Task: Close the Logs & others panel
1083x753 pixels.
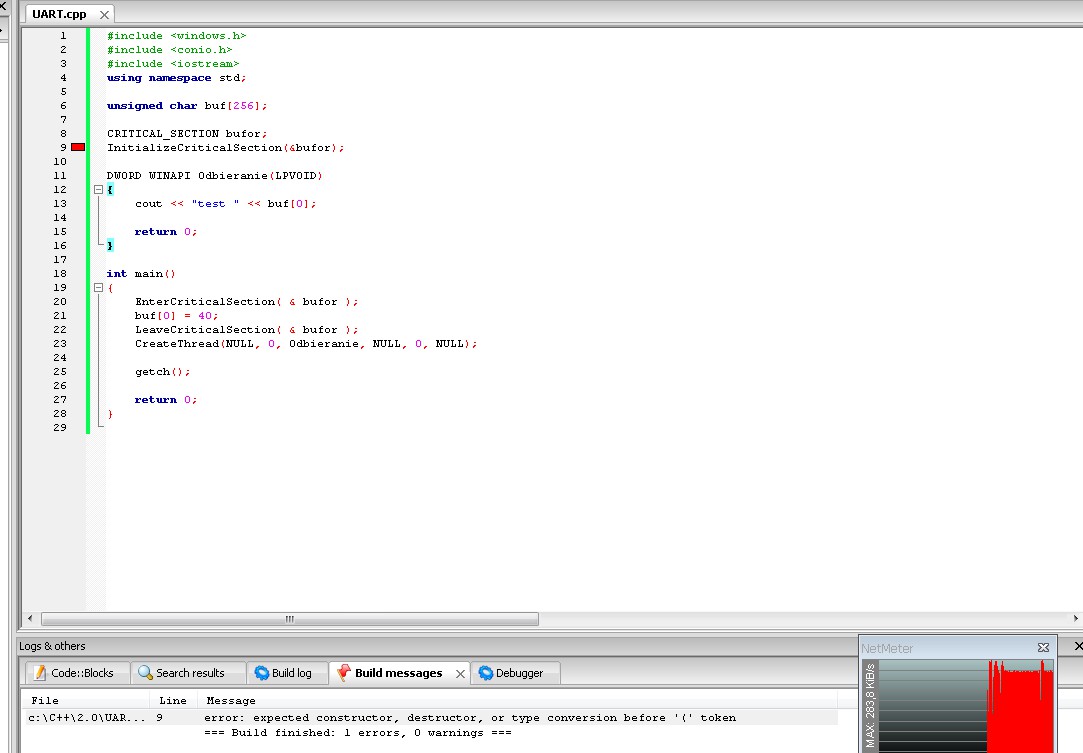Action: coord(1078,646)
